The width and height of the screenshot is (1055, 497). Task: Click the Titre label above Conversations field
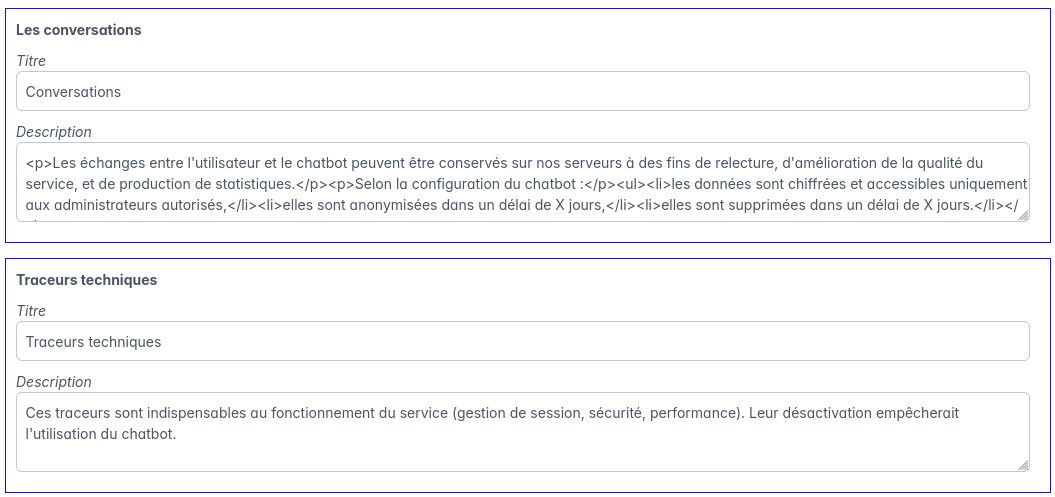click(x=31, y=61)
